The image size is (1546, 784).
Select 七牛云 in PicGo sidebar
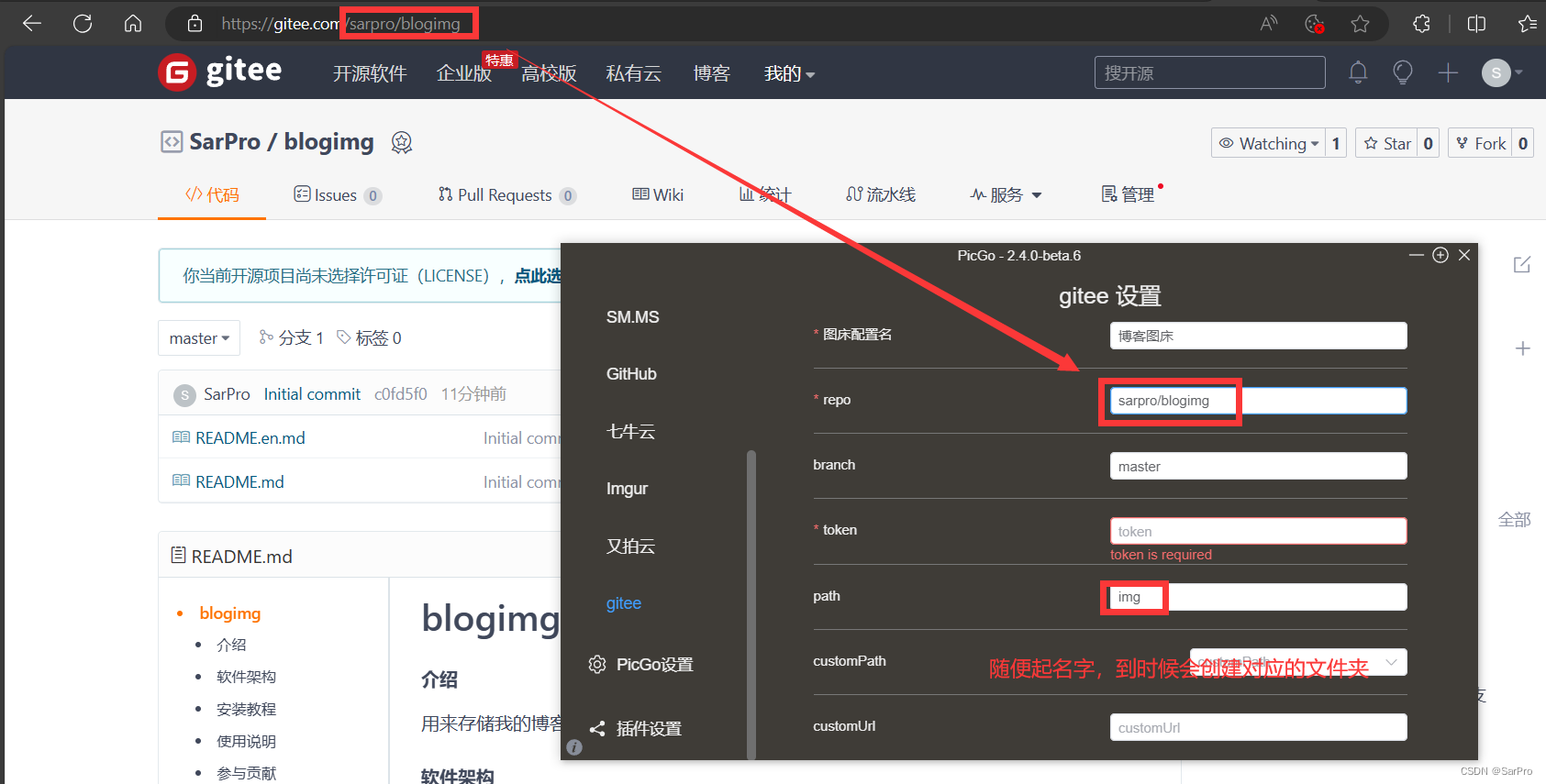click(x=630, y=432)
